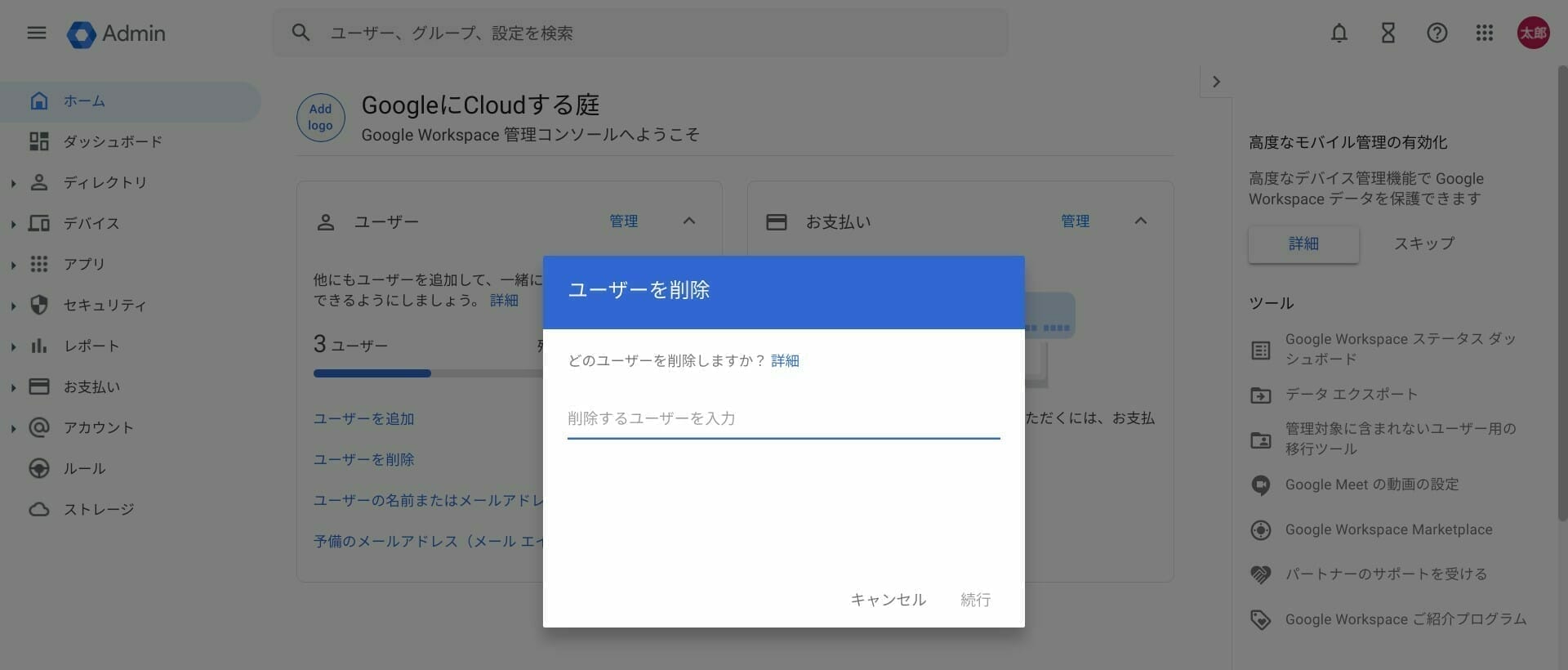Select ダッシュボード in the sidebar
This screenshot has width=1568, height=670.
130,142
